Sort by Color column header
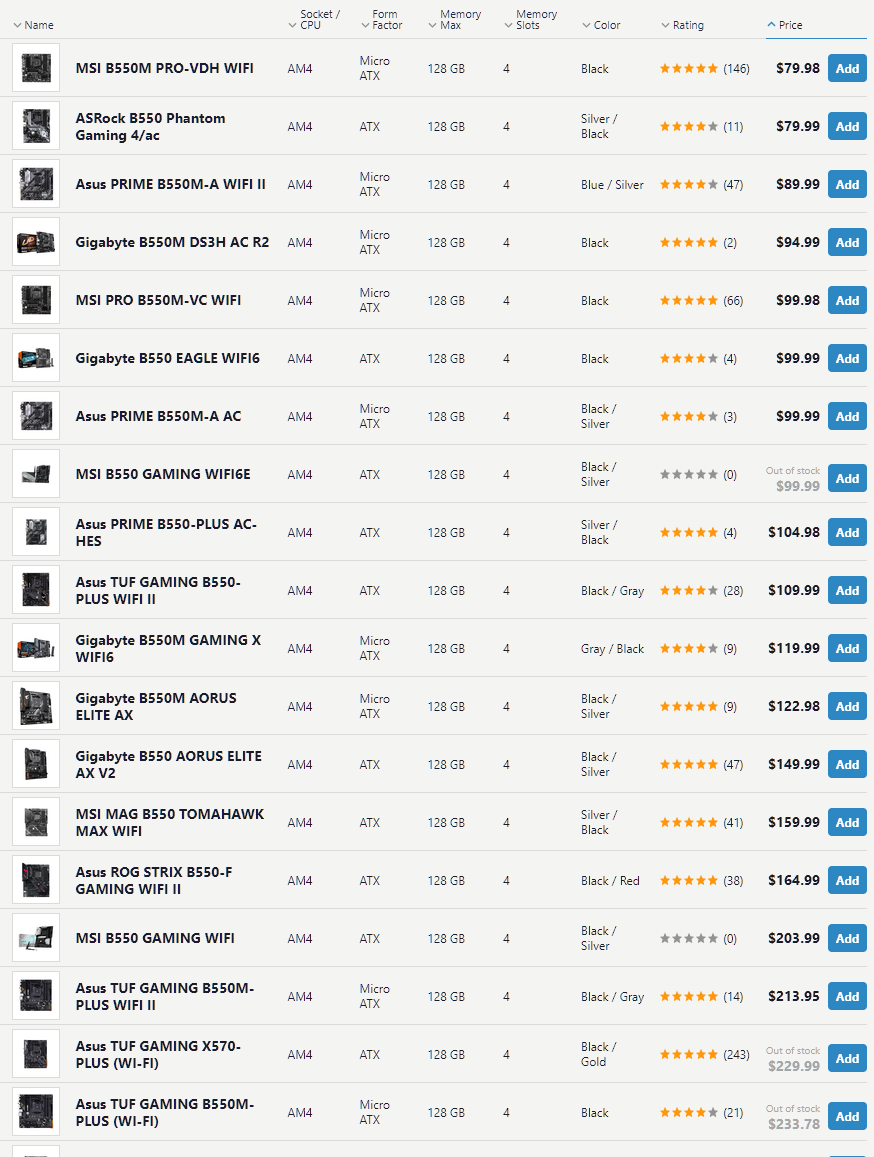This screenshot has width=874, height=1157. 601,25
